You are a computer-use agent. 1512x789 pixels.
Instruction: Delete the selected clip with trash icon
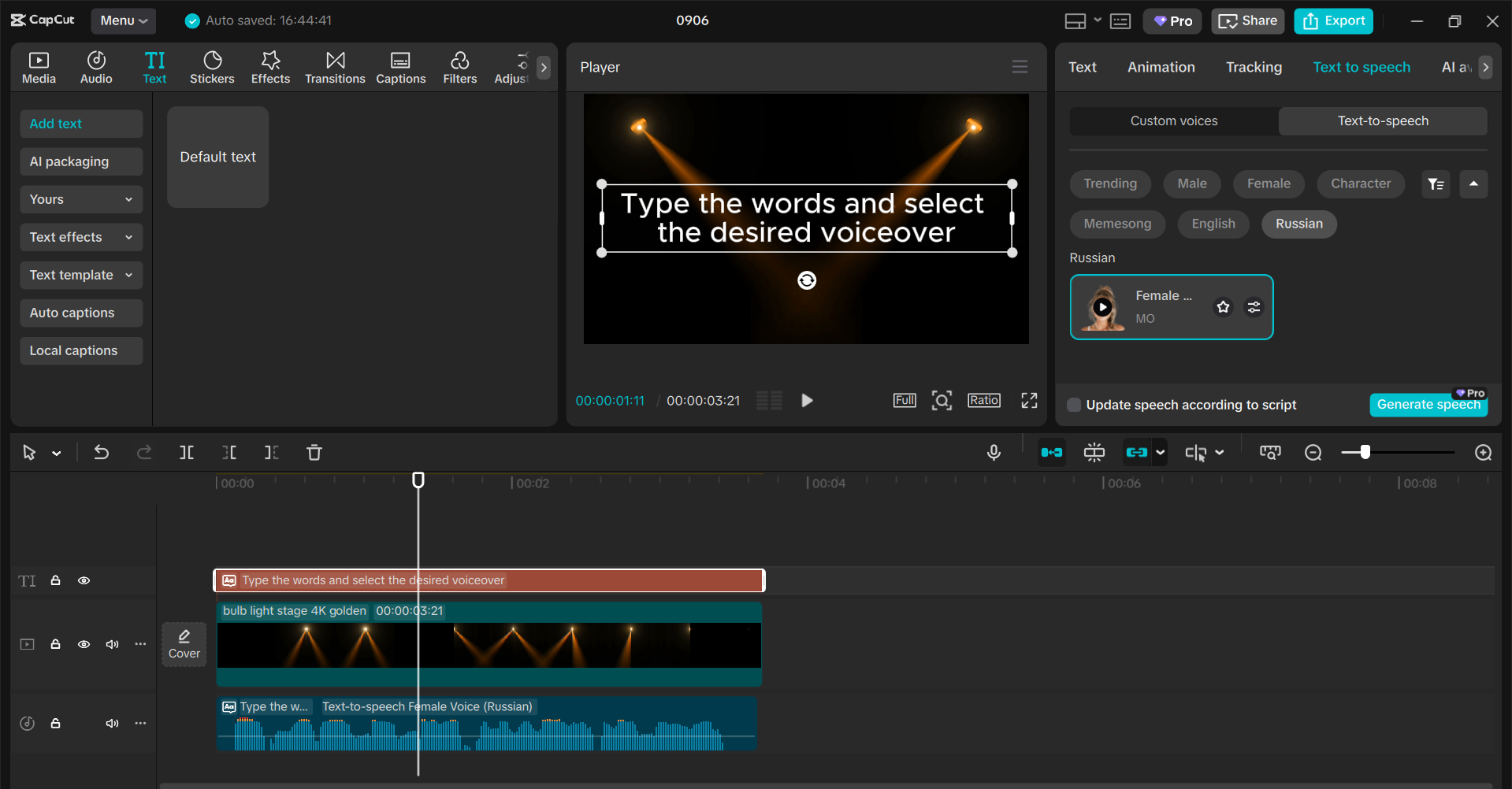pyautogui.click(x=314, y=452)
